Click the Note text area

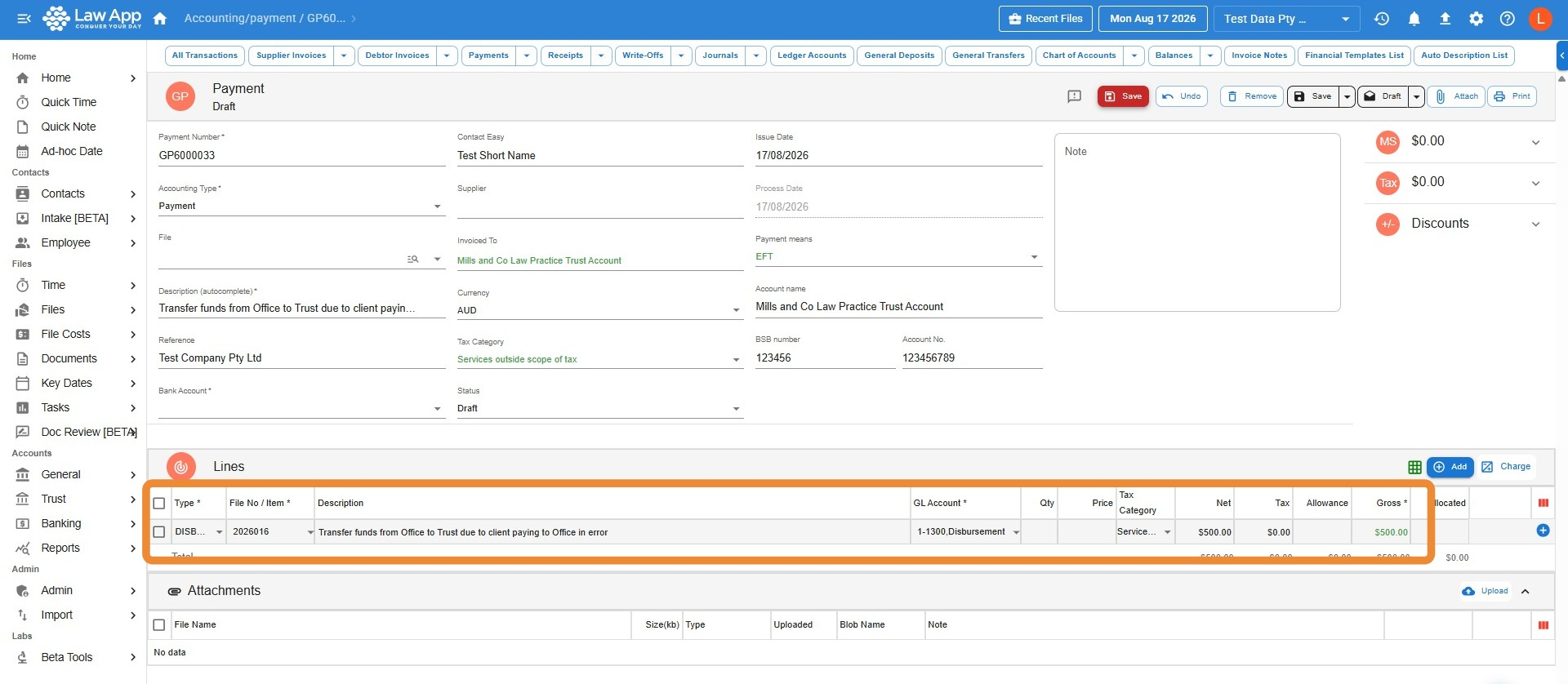click(x=1197, y=223)
